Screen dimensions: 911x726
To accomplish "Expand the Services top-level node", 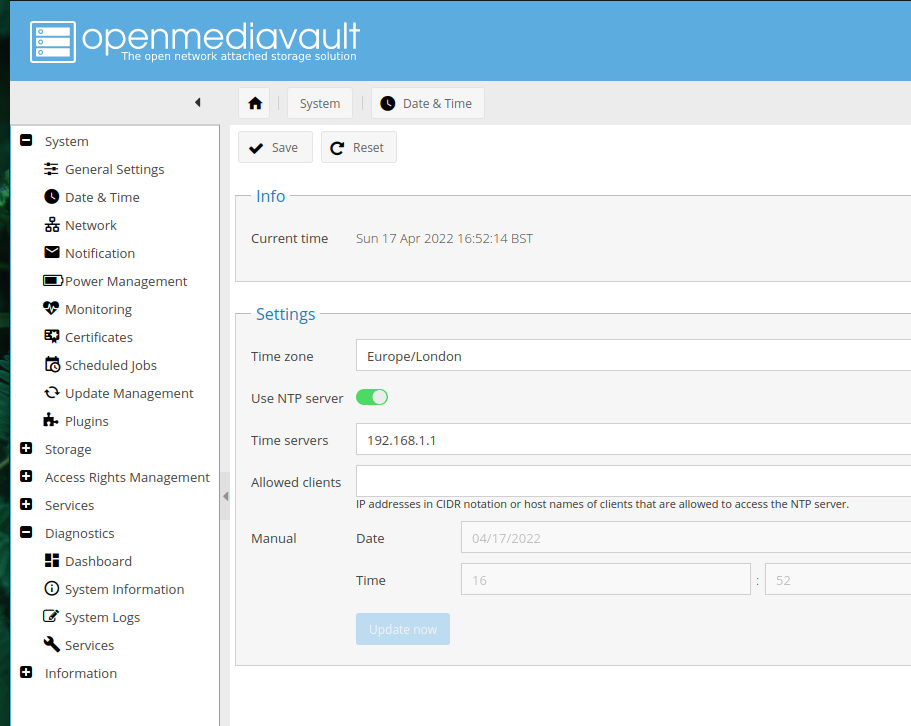I will tap(26, 504).
